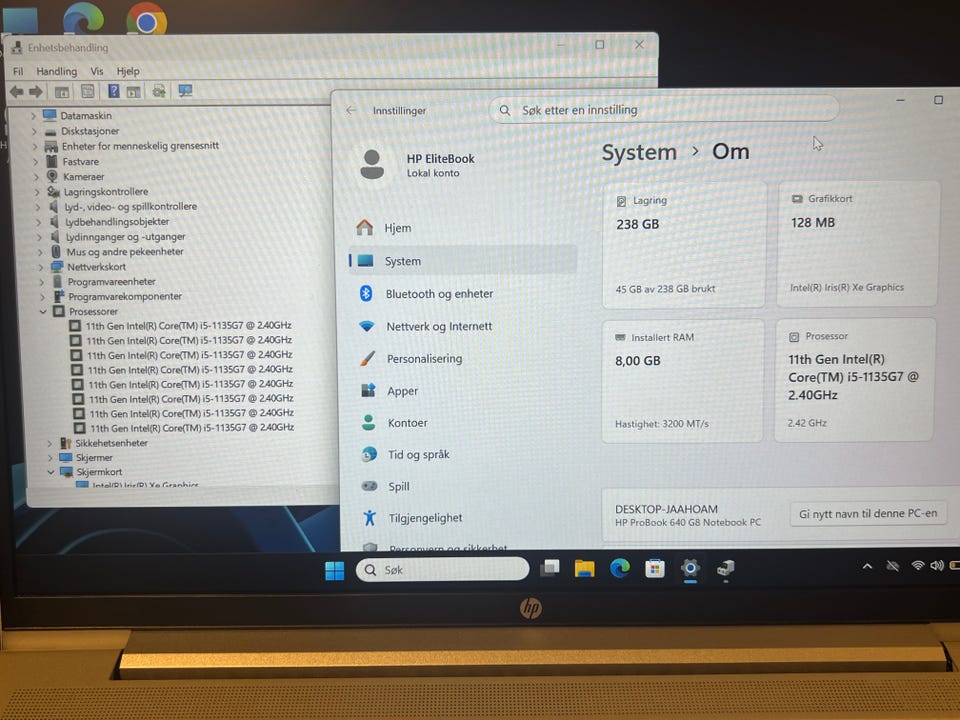
Task: Select 'Programvarekomponenter' tree row
Action: tap(124, 296)
